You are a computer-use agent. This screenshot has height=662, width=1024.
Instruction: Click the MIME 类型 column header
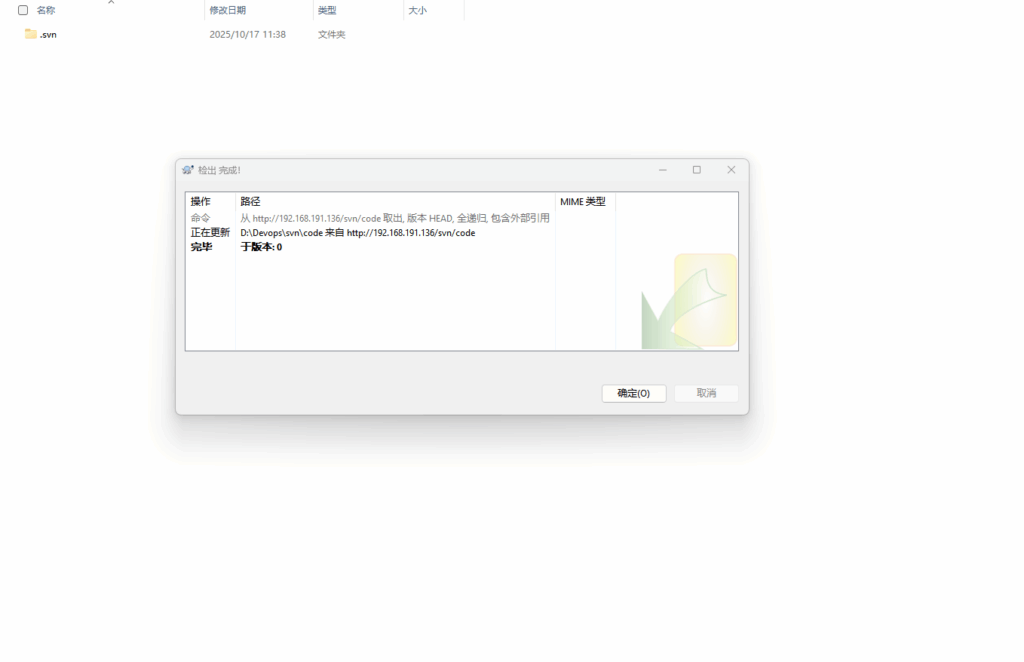(x=582, y=202)
